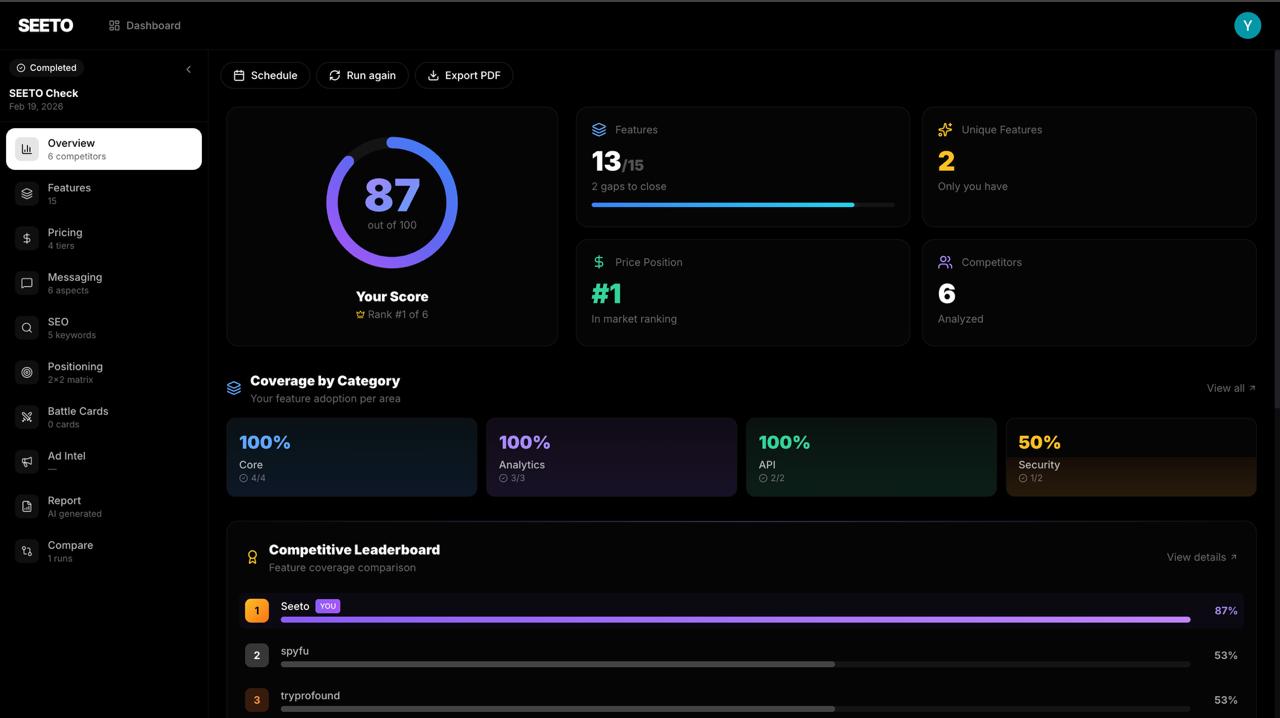Open leaderboard View details link
Viewport: 1280px width, 718px height.
(x=1201, y=557)
